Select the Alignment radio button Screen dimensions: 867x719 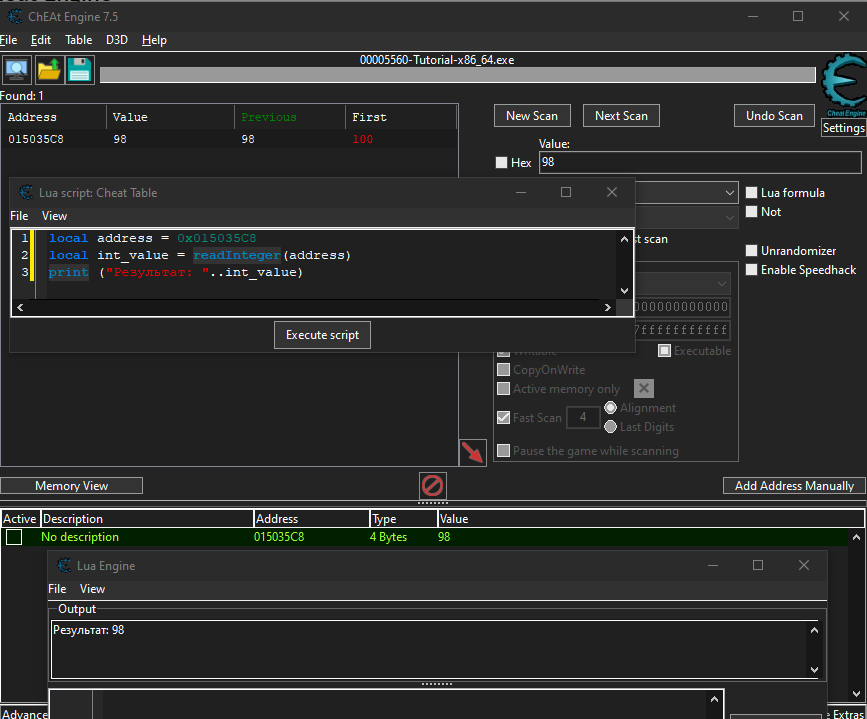point(610,408)
